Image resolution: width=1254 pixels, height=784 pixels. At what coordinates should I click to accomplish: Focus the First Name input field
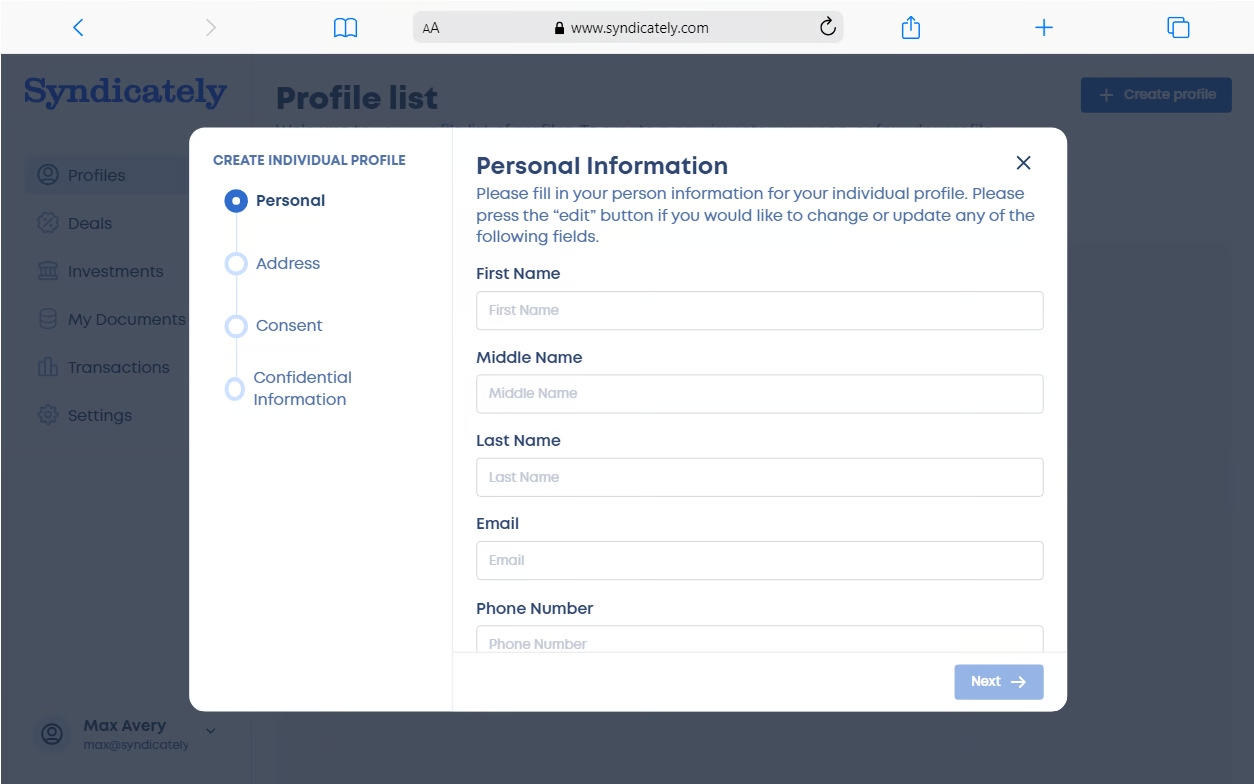(x=759, y=311)
